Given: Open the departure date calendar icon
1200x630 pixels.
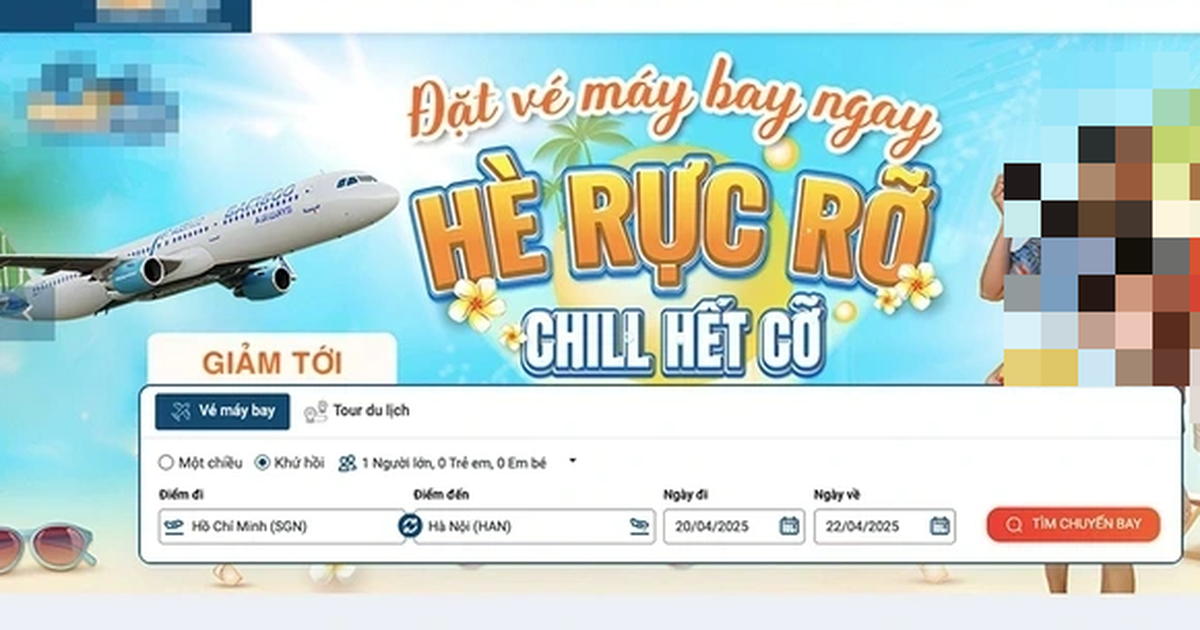Looking at the screenshot, I should [x=789, y=526].
